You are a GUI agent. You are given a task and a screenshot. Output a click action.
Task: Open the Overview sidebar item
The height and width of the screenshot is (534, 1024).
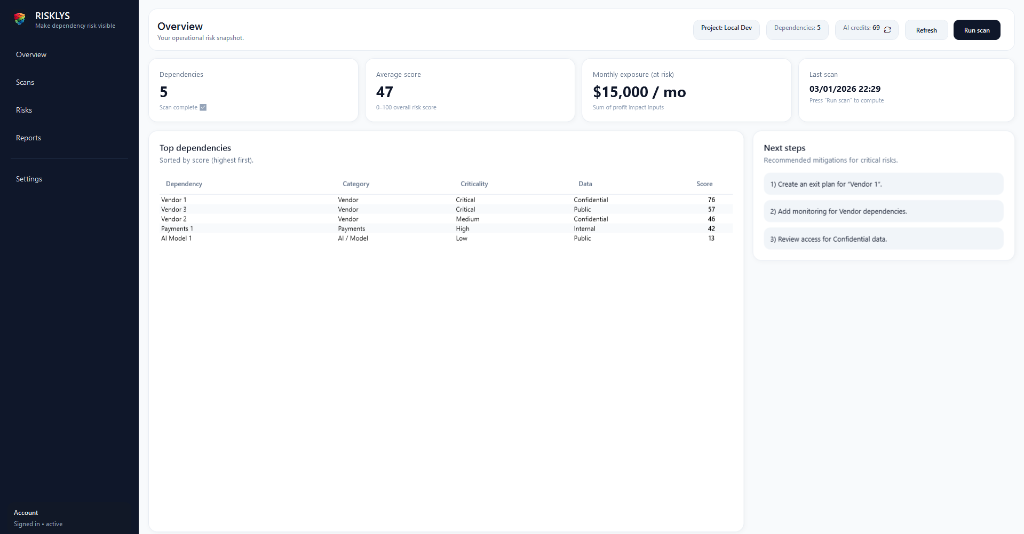click(31, 54)
